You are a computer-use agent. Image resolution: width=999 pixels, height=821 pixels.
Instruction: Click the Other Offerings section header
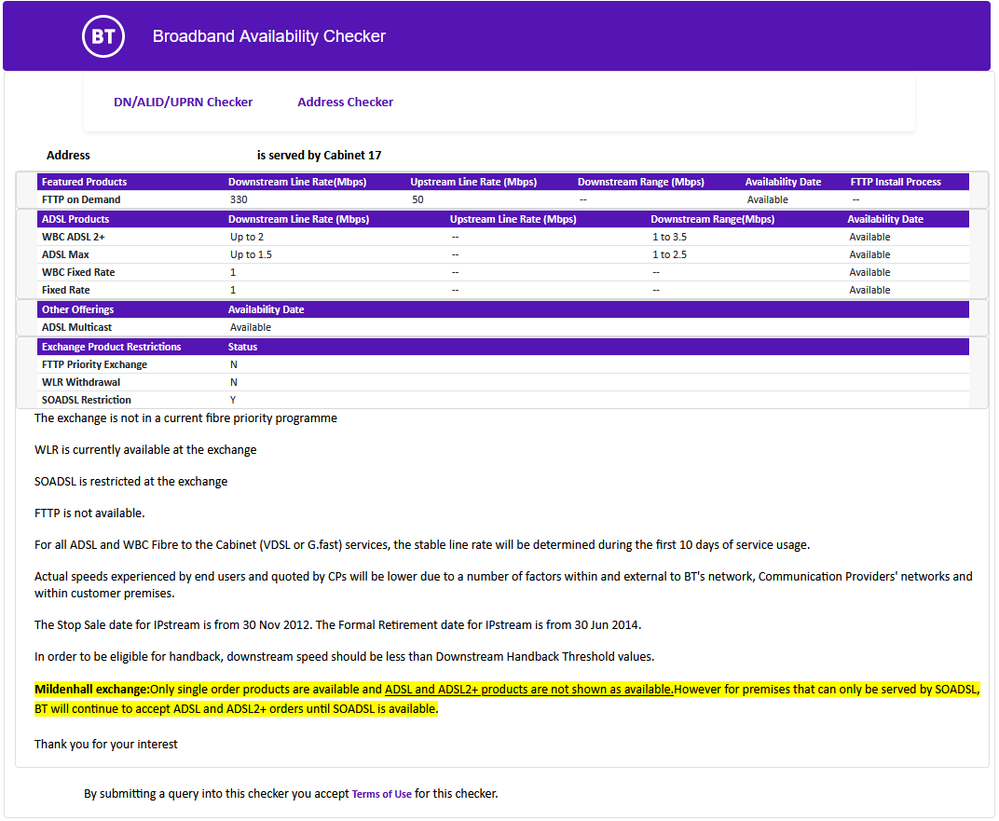click(x=78, y=309)
